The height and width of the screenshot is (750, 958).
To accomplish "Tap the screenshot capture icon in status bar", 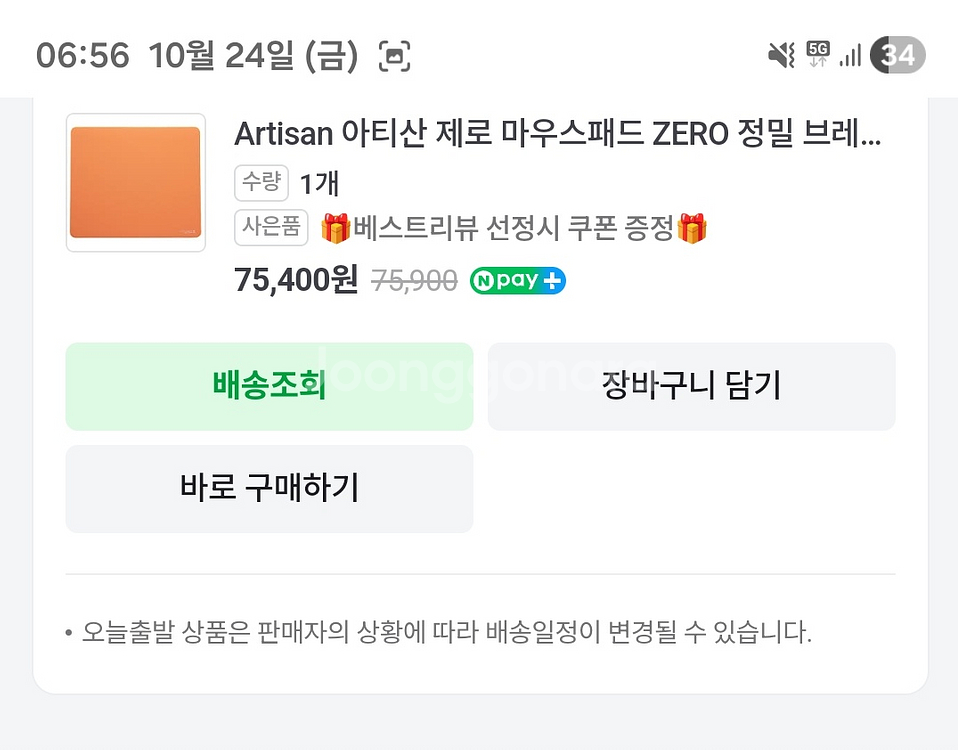I will point(395,55).
